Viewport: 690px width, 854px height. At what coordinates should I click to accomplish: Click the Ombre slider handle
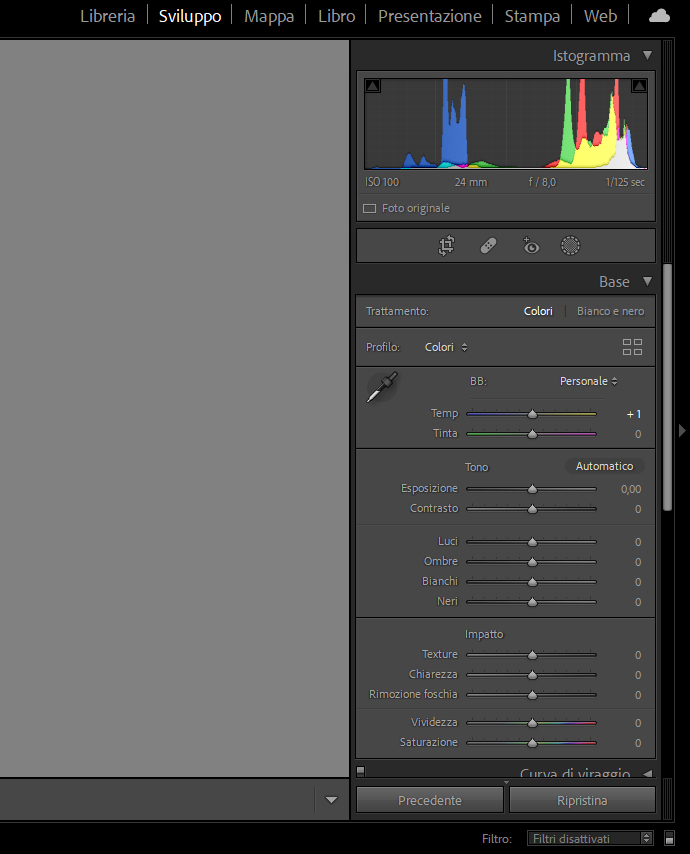click(532, 562)
